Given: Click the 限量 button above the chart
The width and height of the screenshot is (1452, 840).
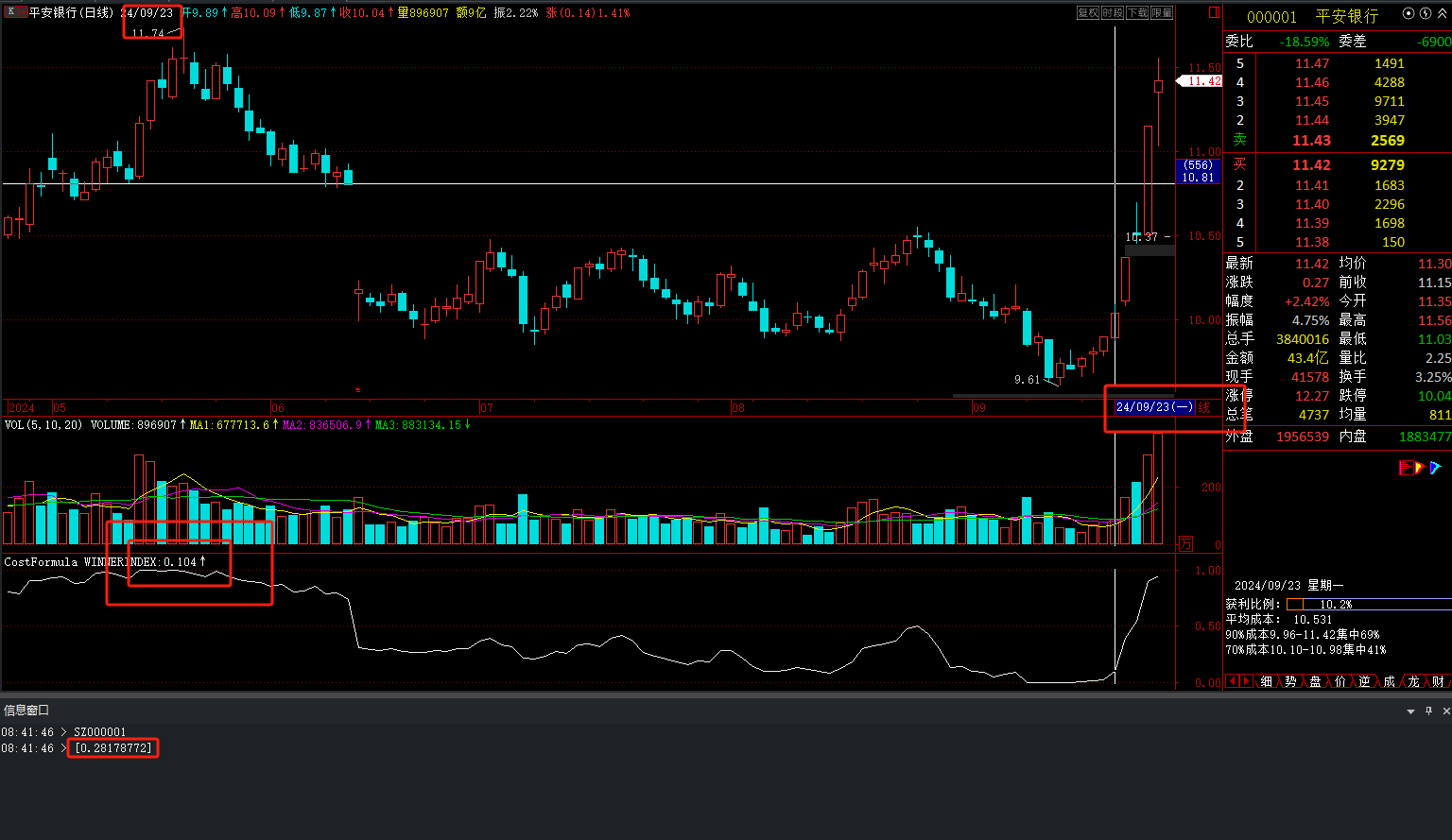Looking at the screenshot, I should click(1162, 12).
